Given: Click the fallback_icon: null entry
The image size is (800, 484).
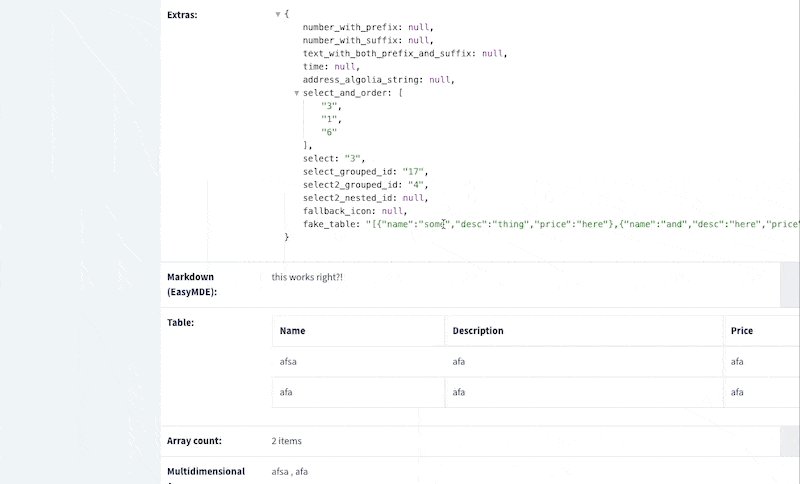Looking at the screenshot, I should [x=355, y=211].
